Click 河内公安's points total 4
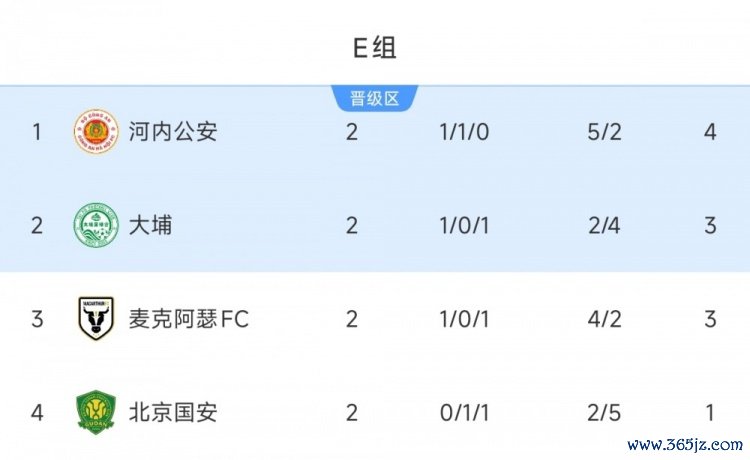The width and height of the screenshot is (750, 460). [x=710, y=131]
